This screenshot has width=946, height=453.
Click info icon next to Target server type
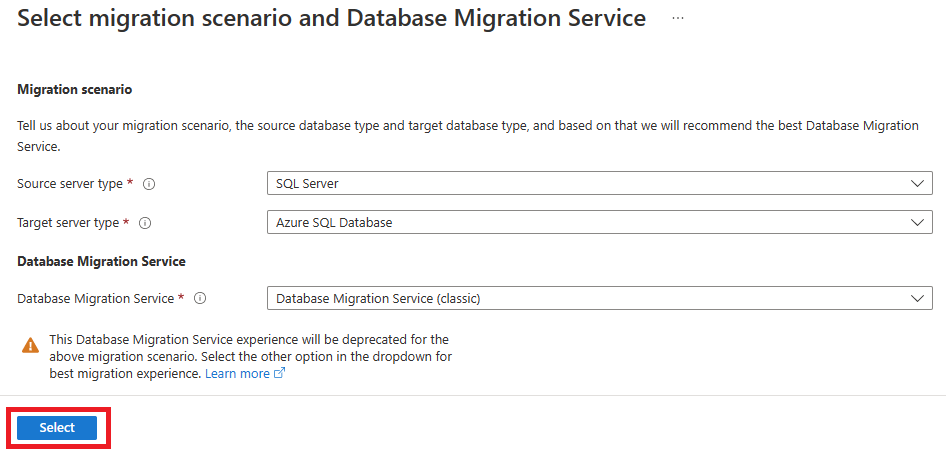(145, 223)
